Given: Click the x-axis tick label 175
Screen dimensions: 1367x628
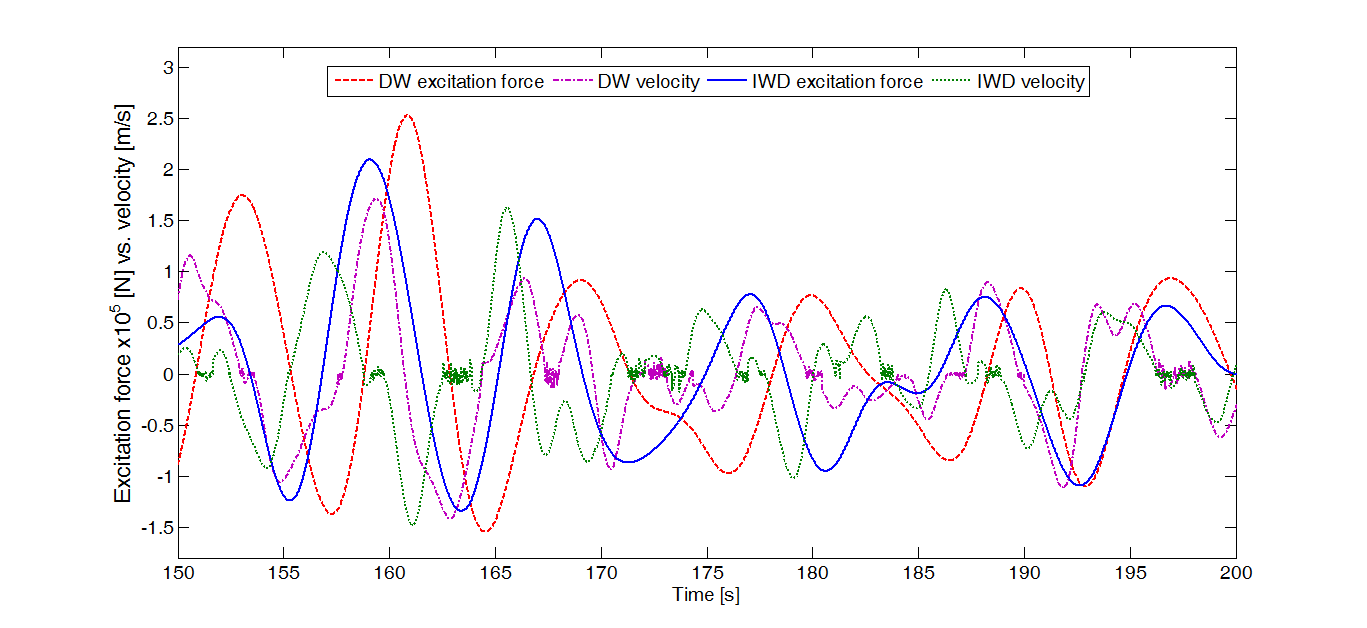Looking at the screenshot, I should pos(706,574).
